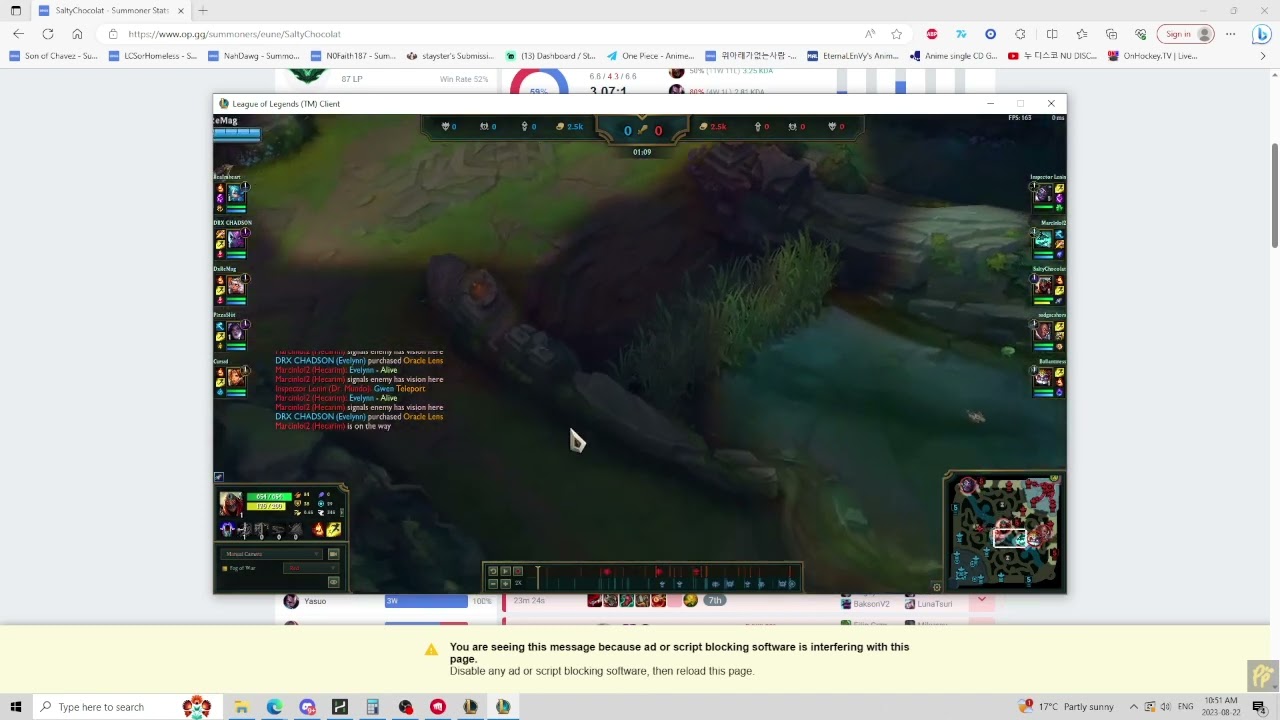Screen dimensions: 1280x720
Task: Open notification center icon
Action: pyautogui.click(x=1259, y=707)
